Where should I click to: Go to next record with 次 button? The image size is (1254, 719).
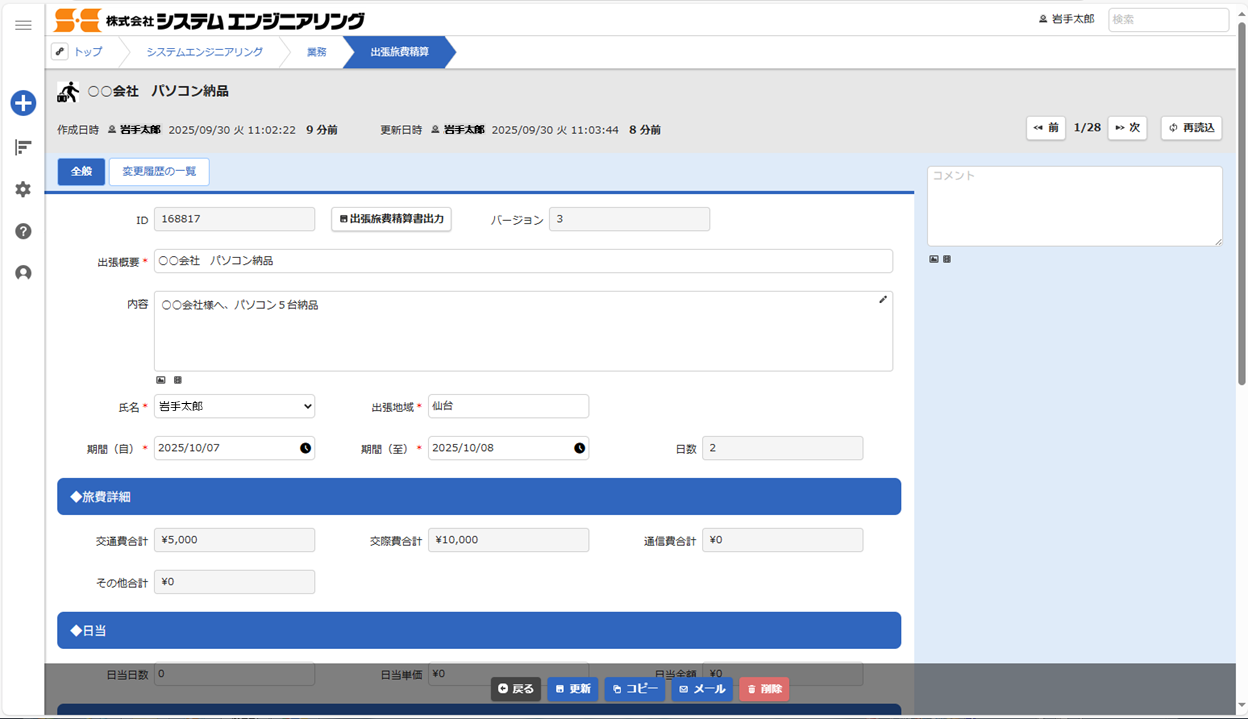[1127, 128]
